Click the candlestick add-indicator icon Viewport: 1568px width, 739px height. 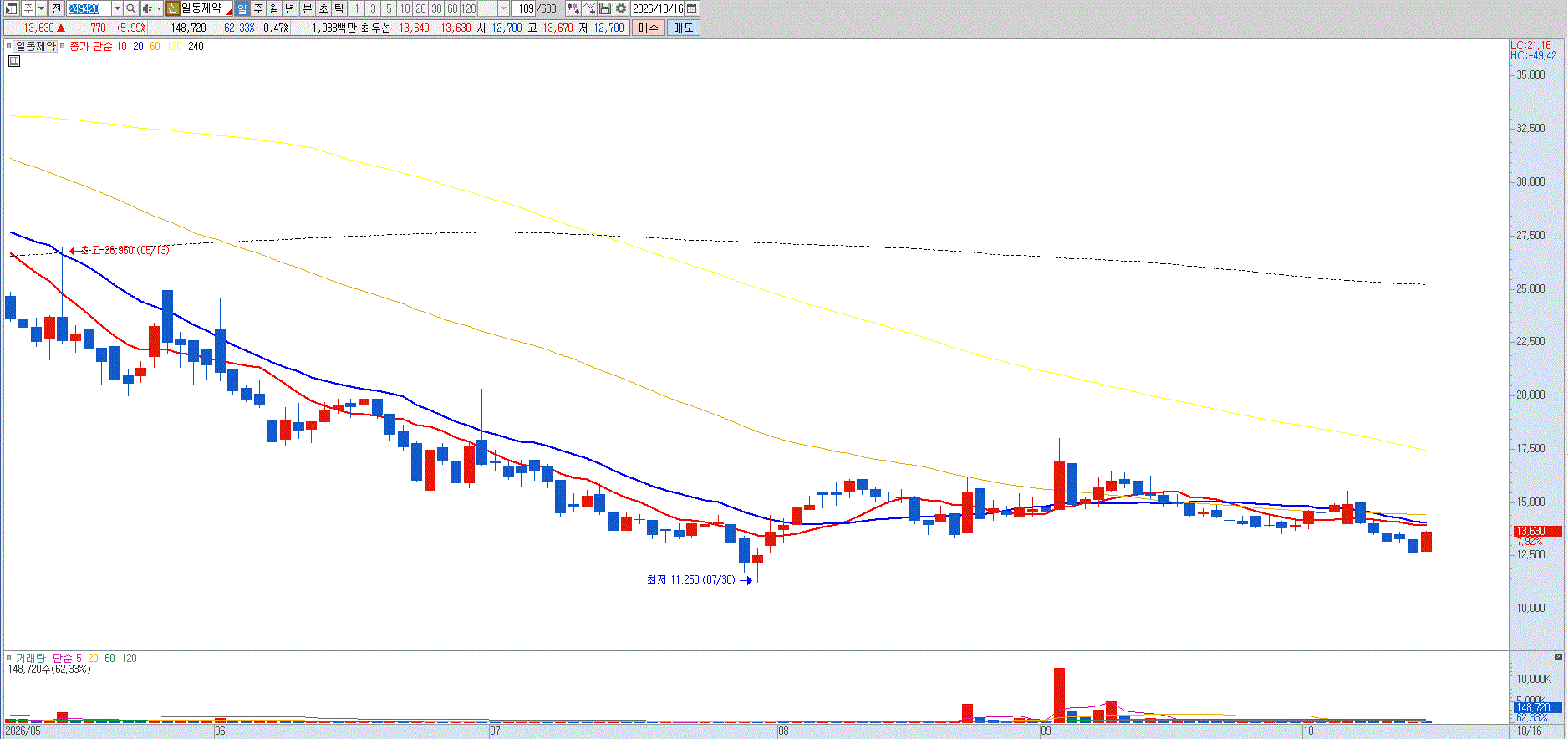[x=573, y=8]
